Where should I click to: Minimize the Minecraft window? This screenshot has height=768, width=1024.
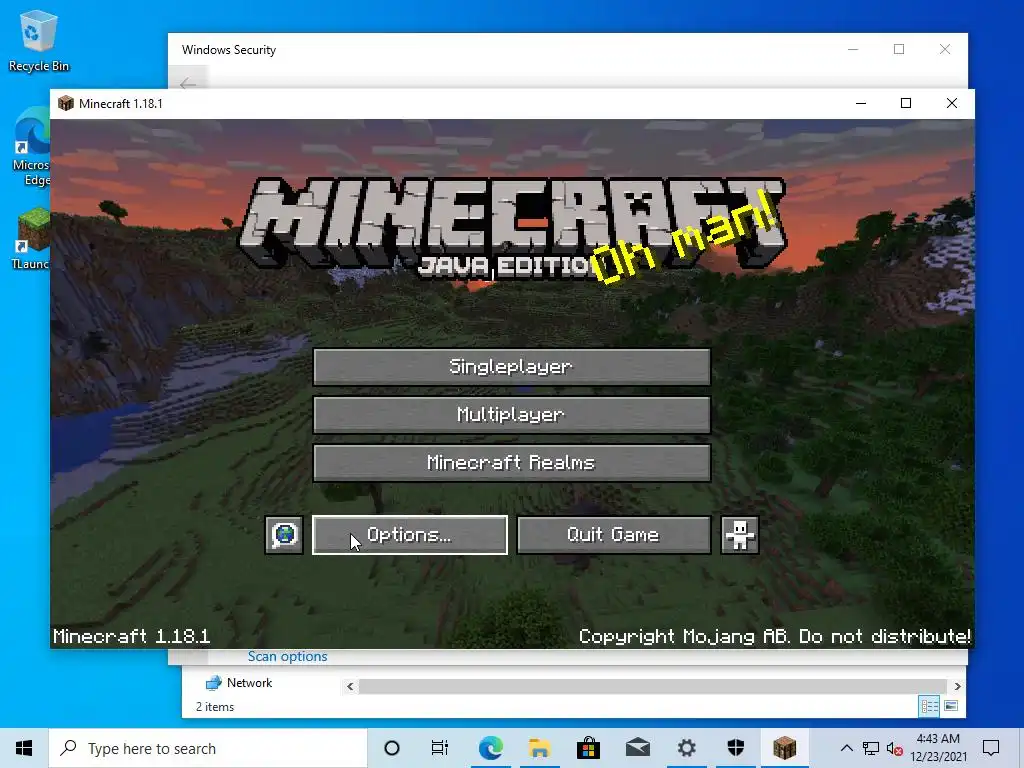[x=861, y=103]
